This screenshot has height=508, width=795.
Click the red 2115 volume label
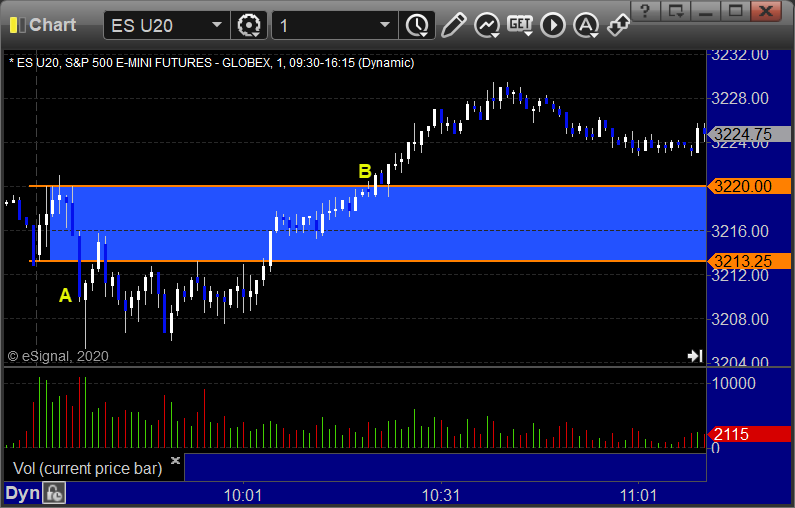click(x=749, y=434)
